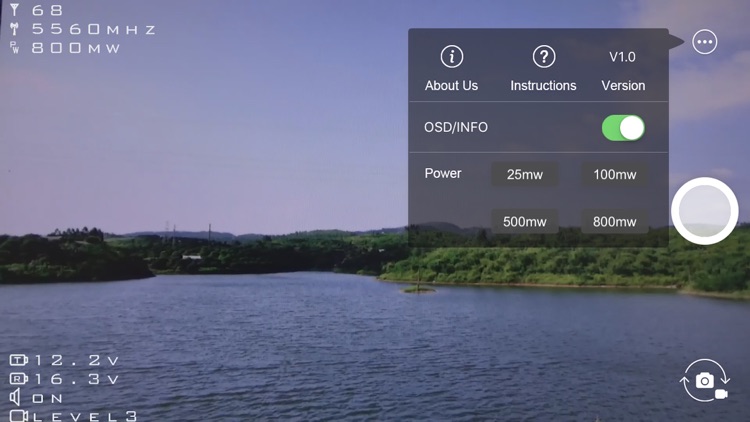This screenshot has width=750, height=422.
Task: Set transmit power to 25mw
Action: click(x=525, y=175)
